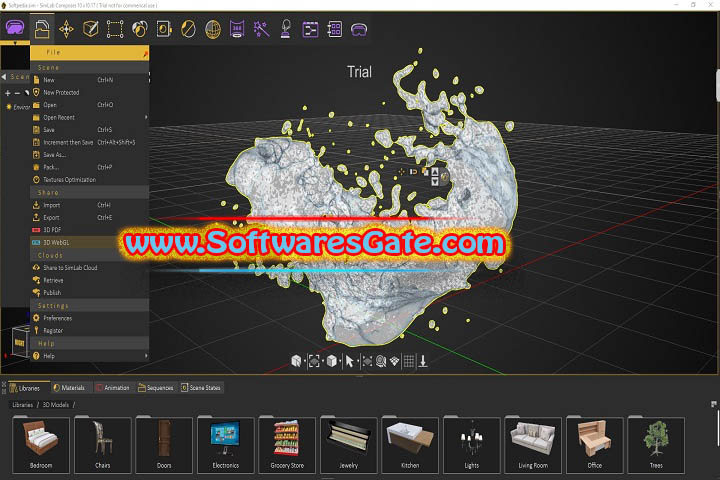720x480 pixels.
Task: Select Open in the Scene section
Action: [x=90, y=105]
